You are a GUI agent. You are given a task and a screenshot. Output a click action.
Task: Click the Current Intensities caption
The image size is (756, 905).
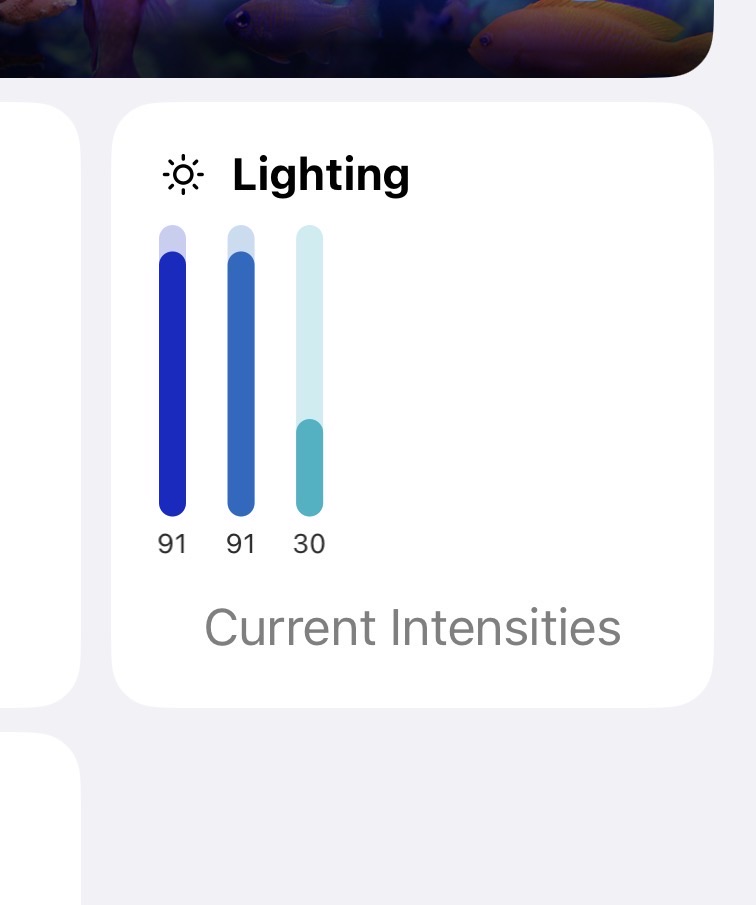413,627
